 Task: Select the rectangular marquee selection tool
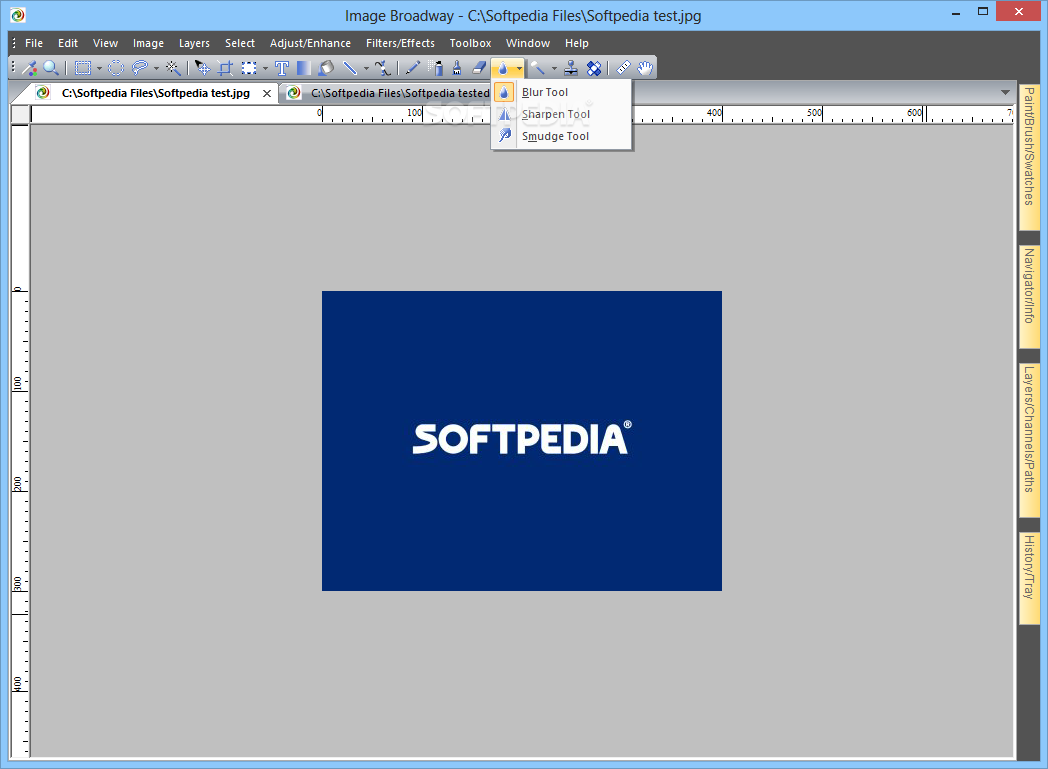(x=83, y=67)
